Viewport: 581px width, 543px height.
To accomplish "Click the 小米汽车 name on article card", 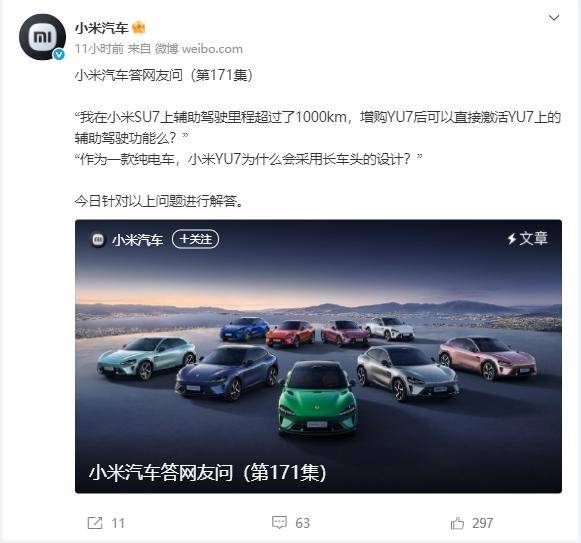I will [137, 240].
